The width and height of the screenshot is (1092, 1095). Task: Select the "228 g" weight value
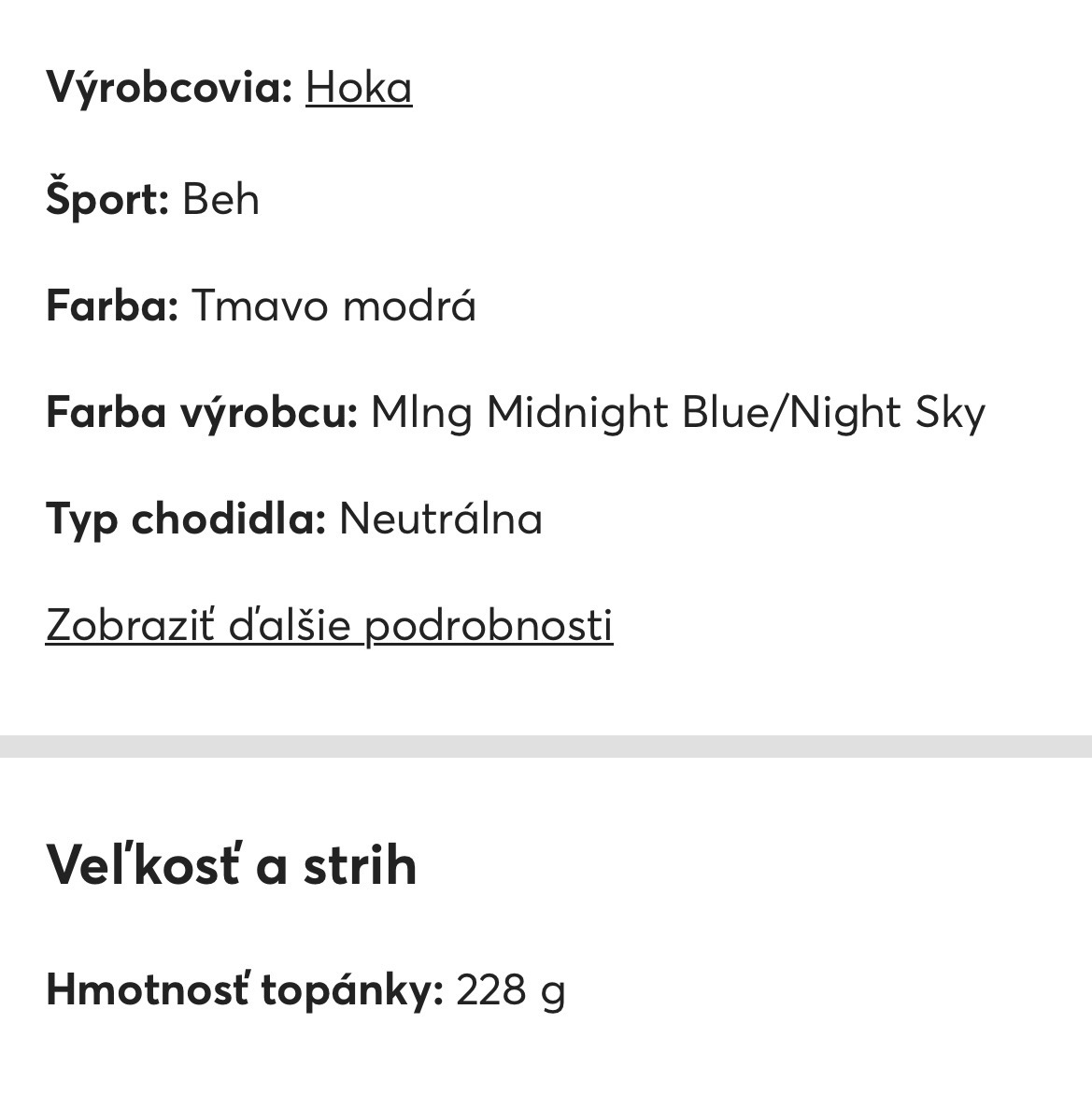pos(511,988)
